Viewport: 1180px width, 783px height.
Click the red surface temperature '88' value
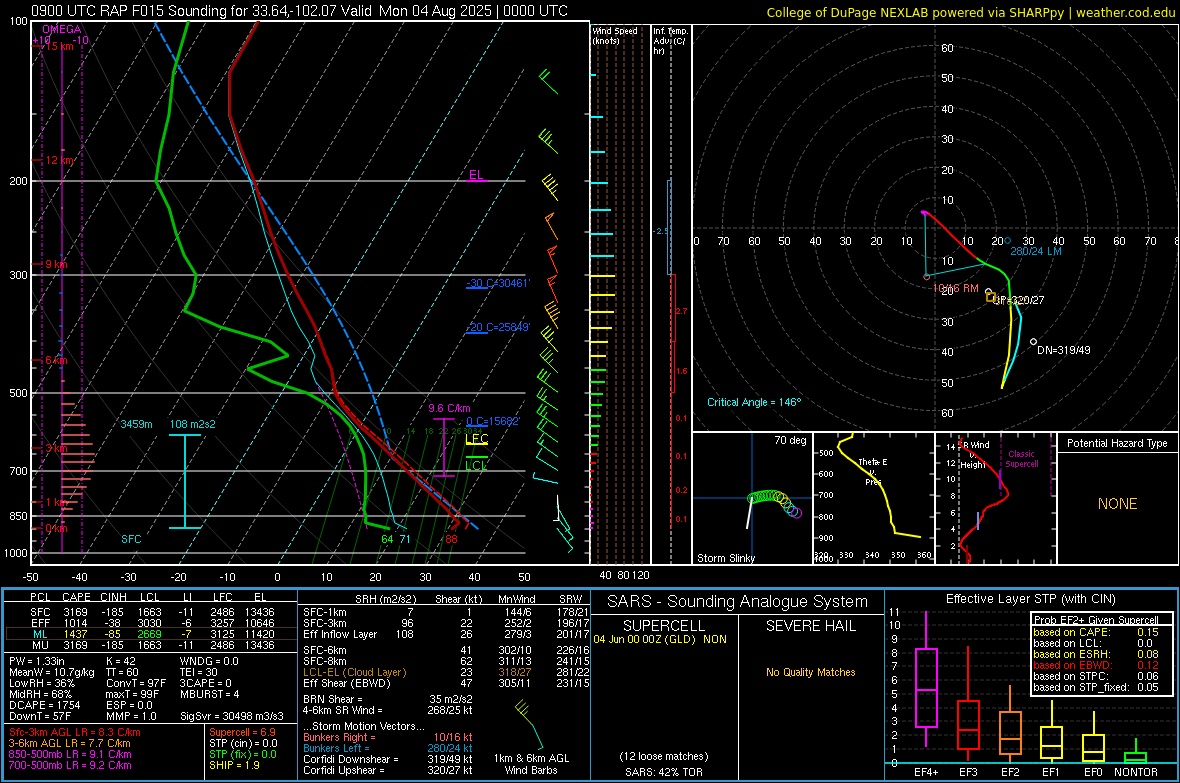click(x=451, y=539)
